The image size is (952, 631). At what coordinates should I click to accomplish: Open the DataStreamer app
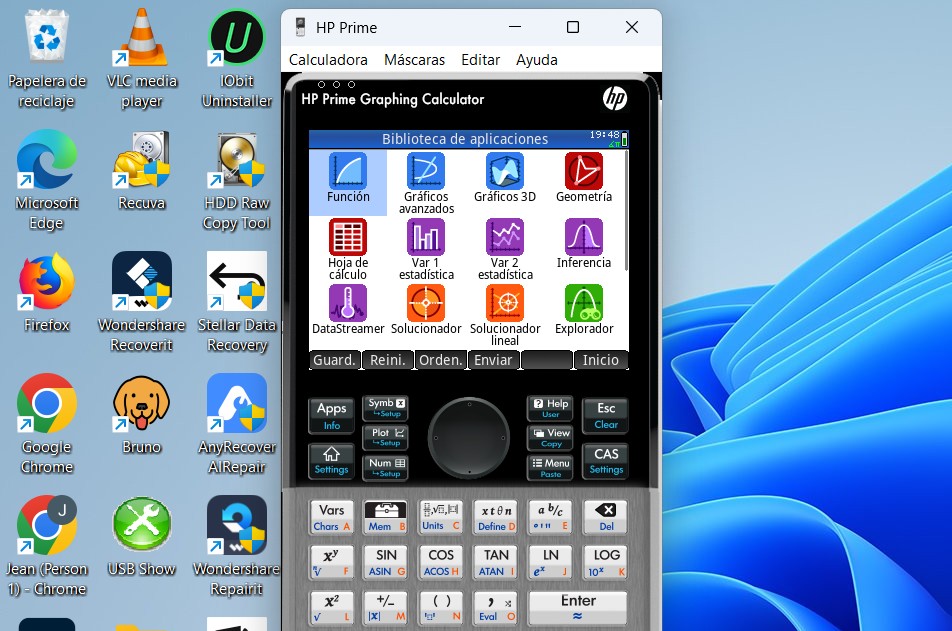347,305
